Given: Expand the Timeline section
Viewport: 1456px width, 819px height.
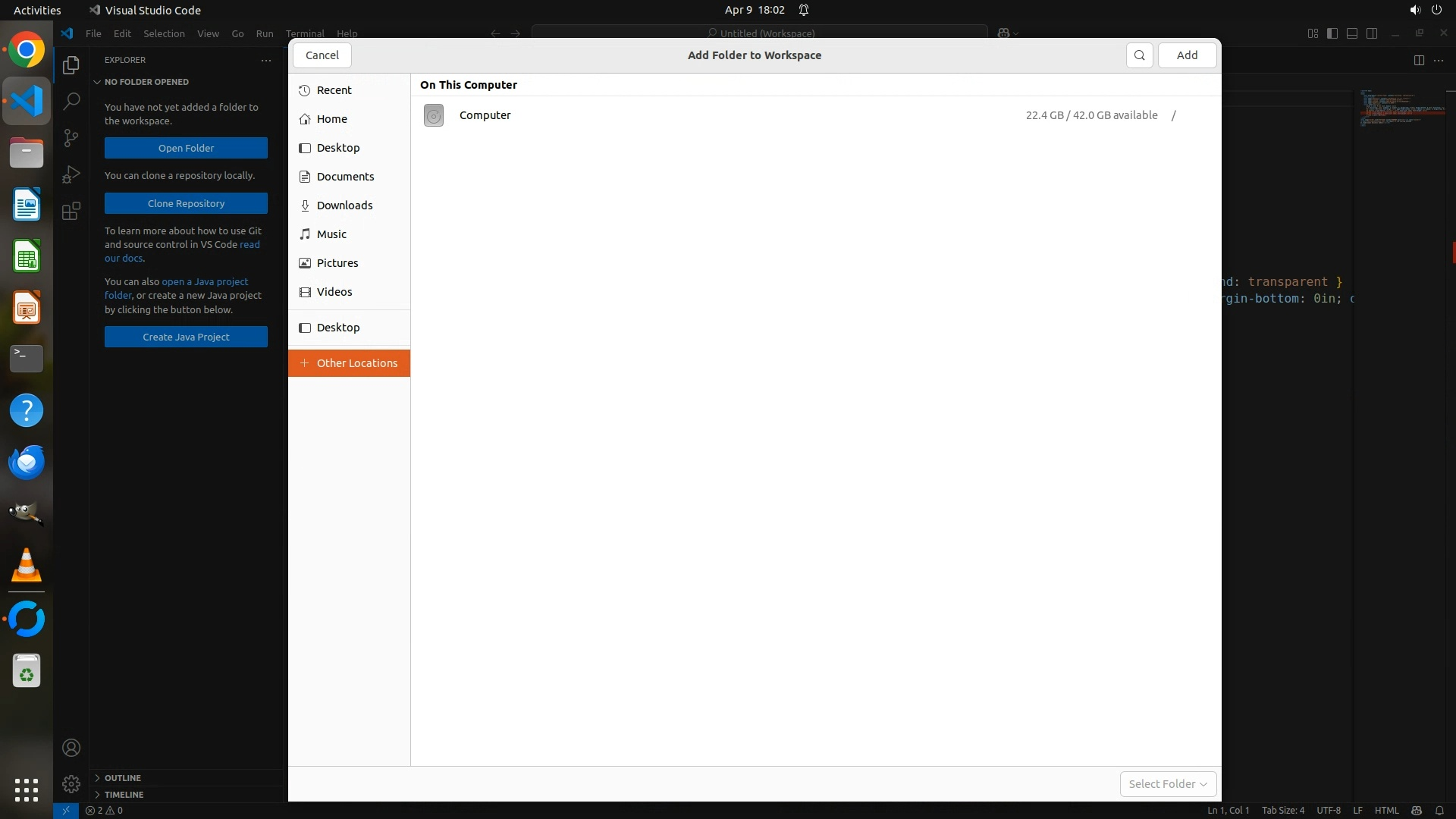Looking at the screenshot, I should coord(124,795).
